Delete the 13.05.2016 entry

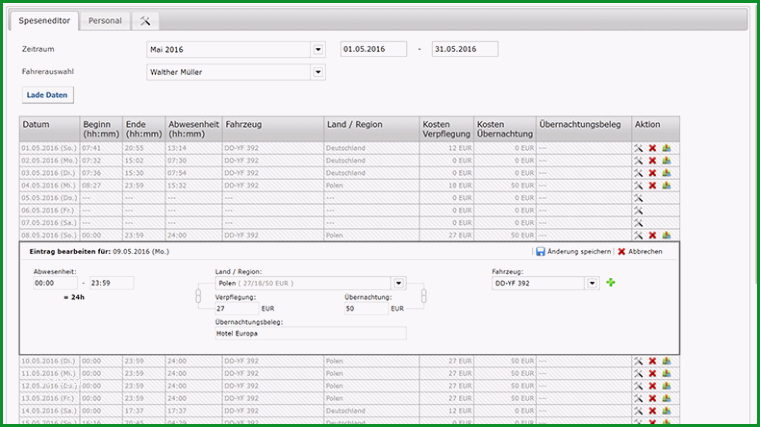pyautogui.click(x=652, y=398)
